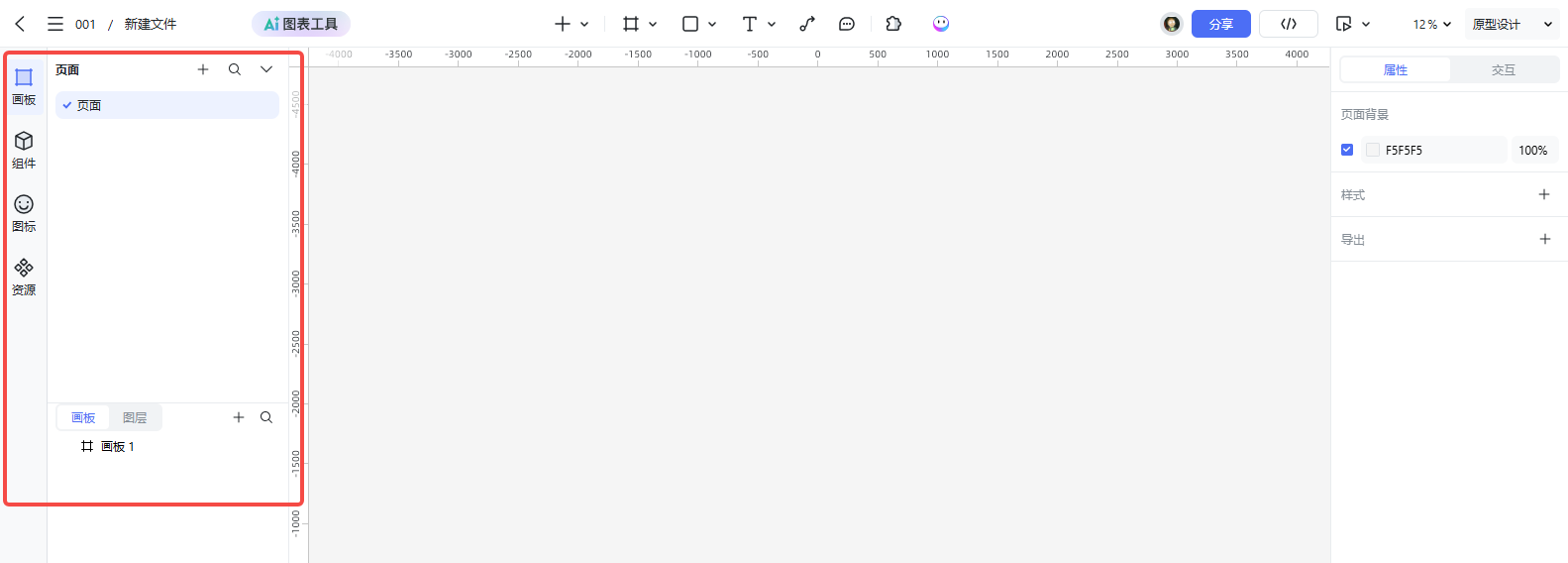
Task: Go back with the left arrow icon
Action: pos(20,24)
